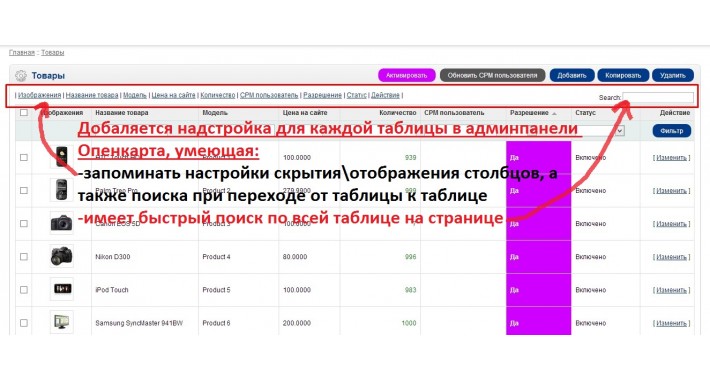The height and width of the screenshot is (380, 710).
Task: Click the Товары page heading
Action: point(48,76)
